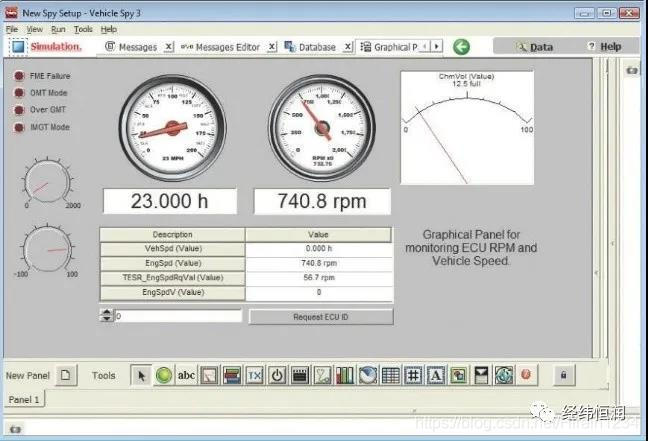The height and width of the screenshot is (441, 648).
Task: Click the red circular tool icon
Action: coord(526,375)
